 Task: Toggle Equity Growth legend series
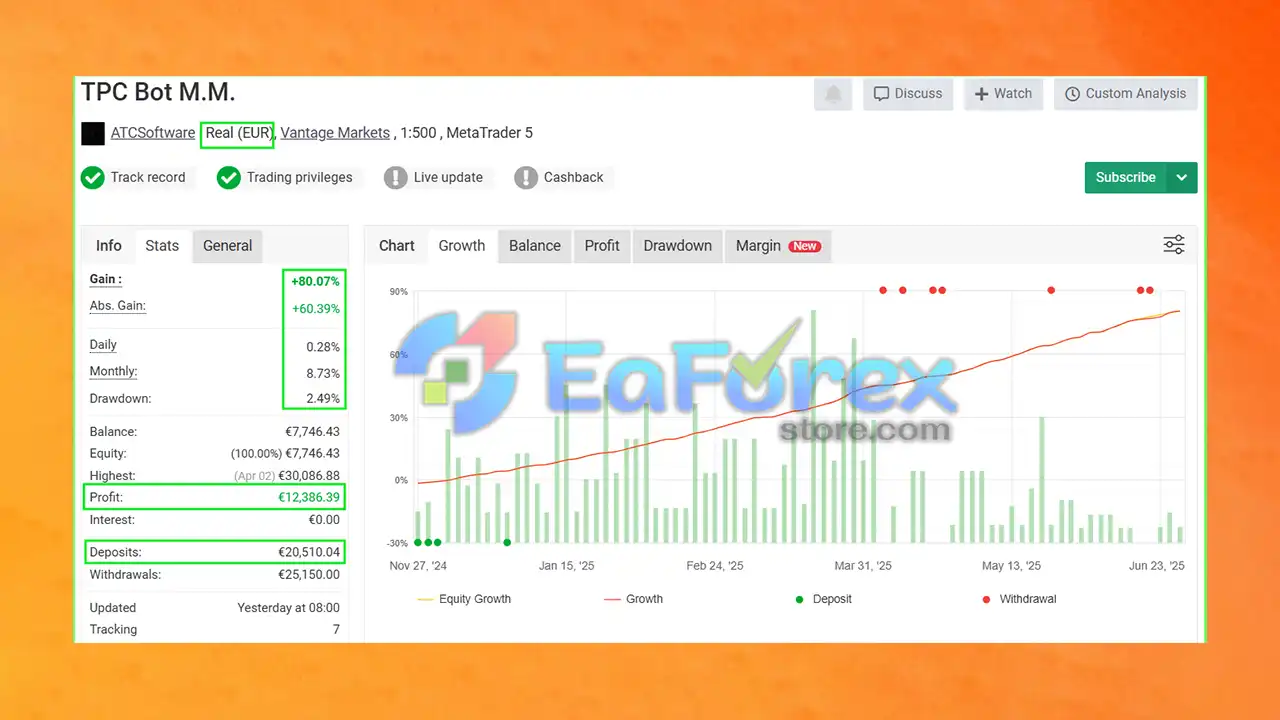click(464, 599)
